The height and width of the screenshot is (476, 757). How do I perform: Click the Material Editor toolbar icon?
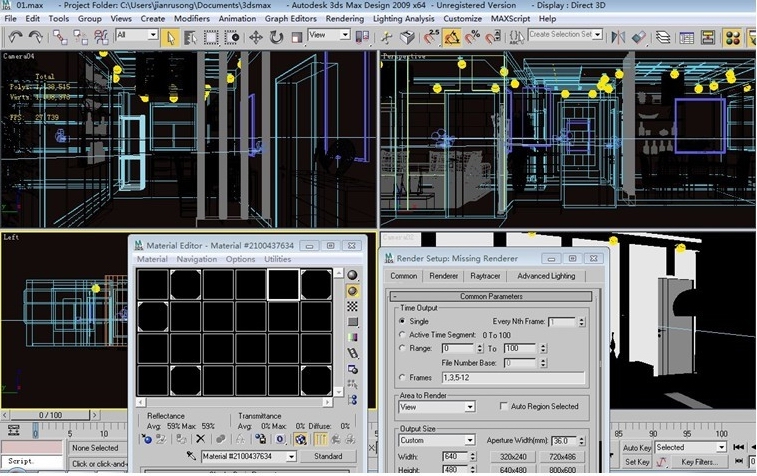pyautogui.click(x=732, y=37)
